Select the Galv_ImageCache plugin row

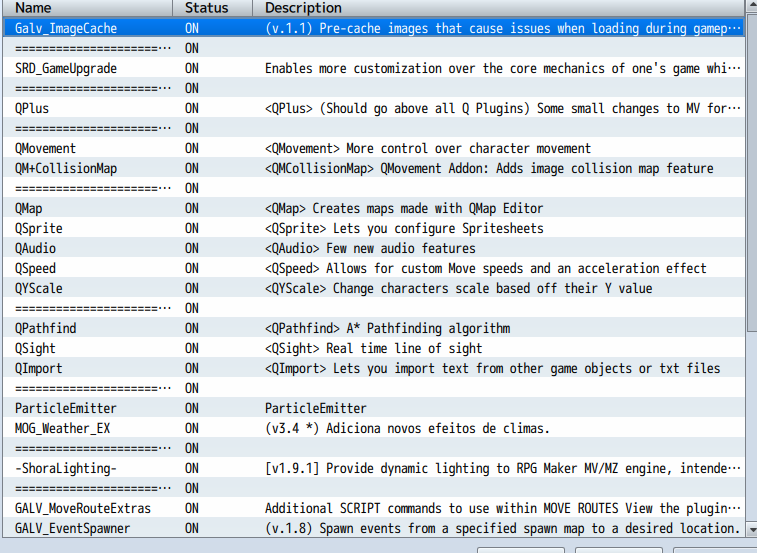coord(374,28)
